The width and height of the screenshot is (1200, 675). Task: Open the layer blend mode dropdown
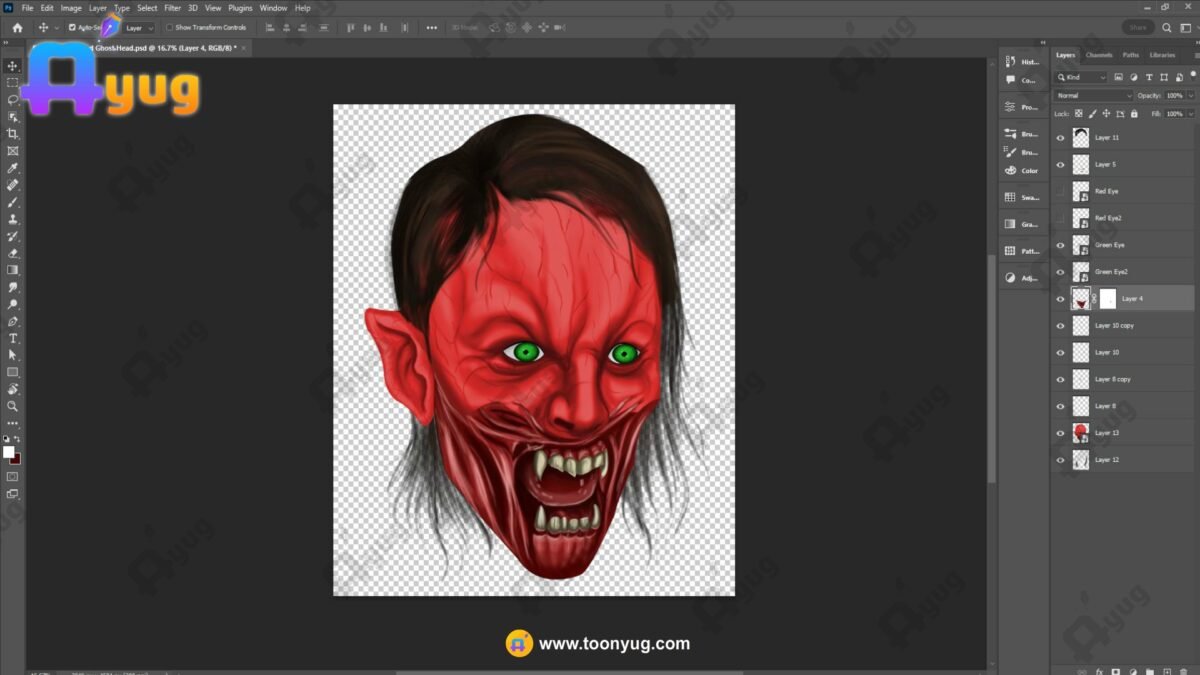tap(1094, 96)
